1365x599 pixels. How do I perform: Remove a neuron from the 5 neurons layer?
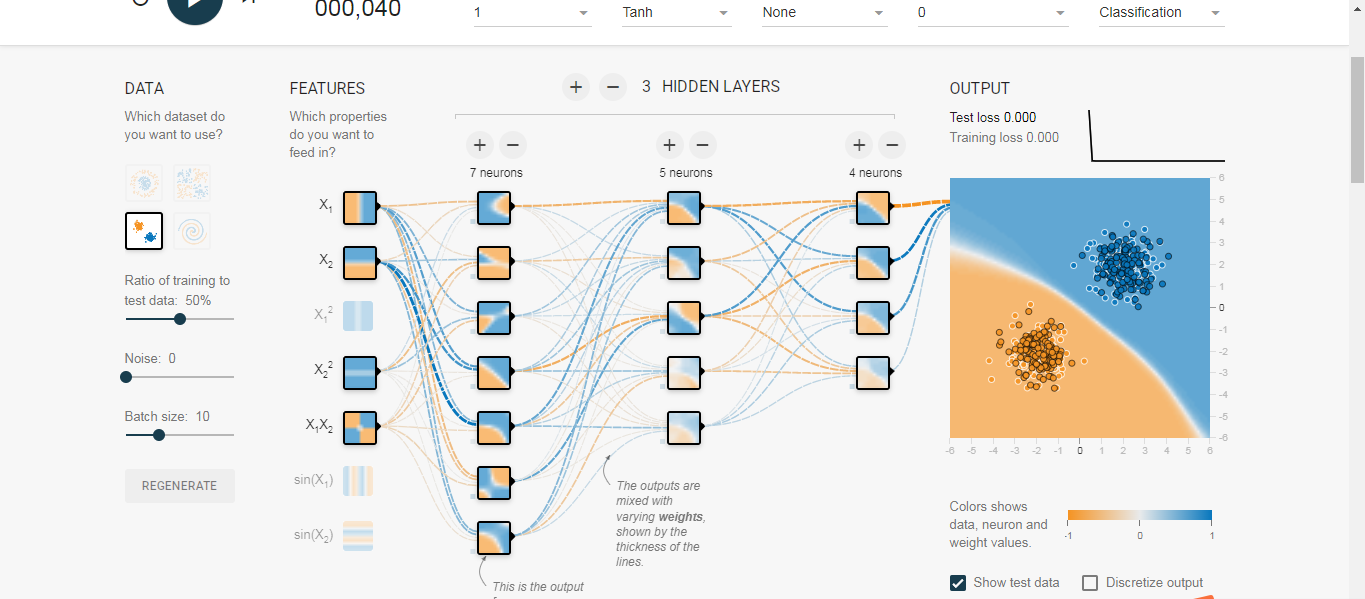[703, 145]
